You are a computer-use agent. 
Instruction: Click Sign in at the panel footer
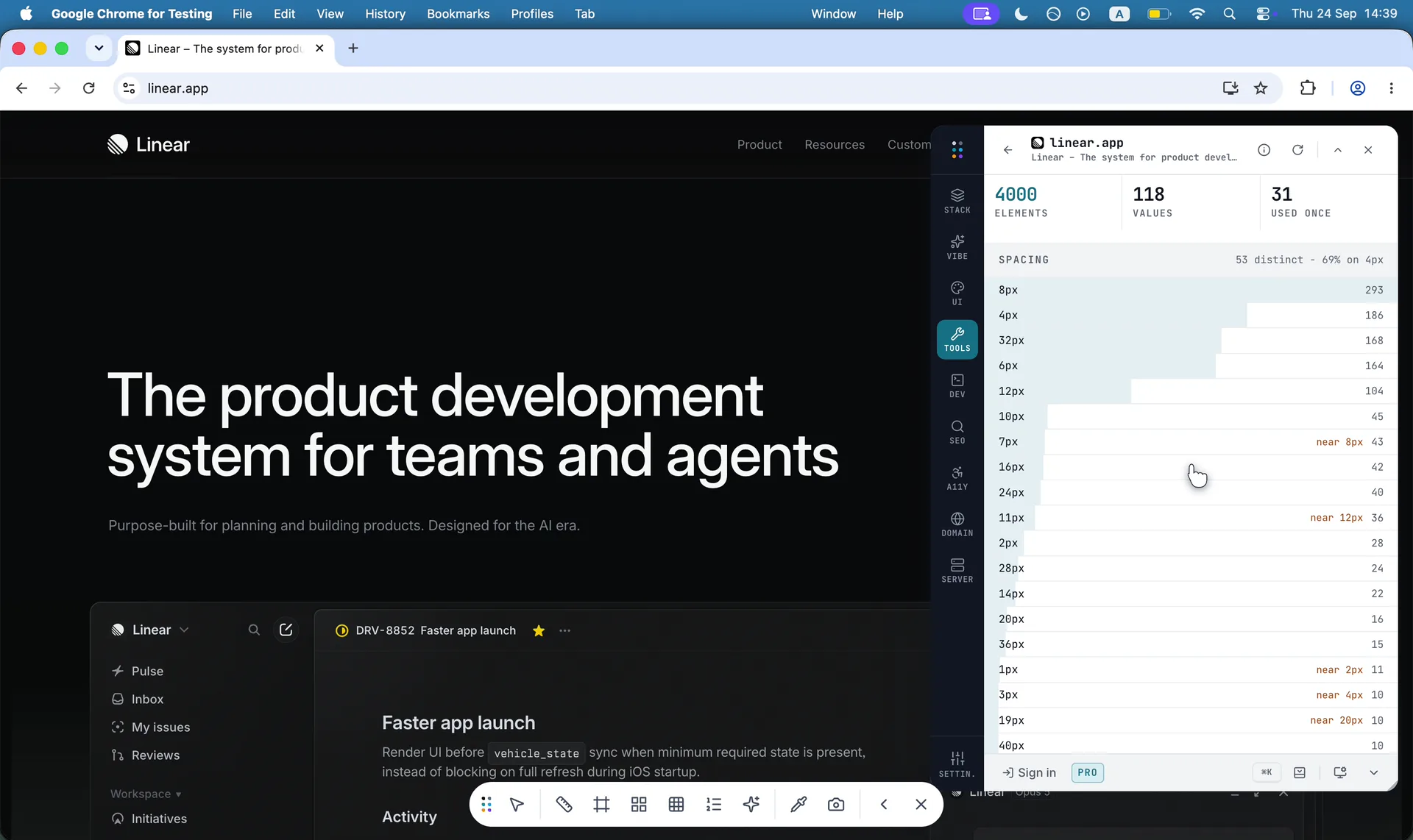tap(1030, 772)
